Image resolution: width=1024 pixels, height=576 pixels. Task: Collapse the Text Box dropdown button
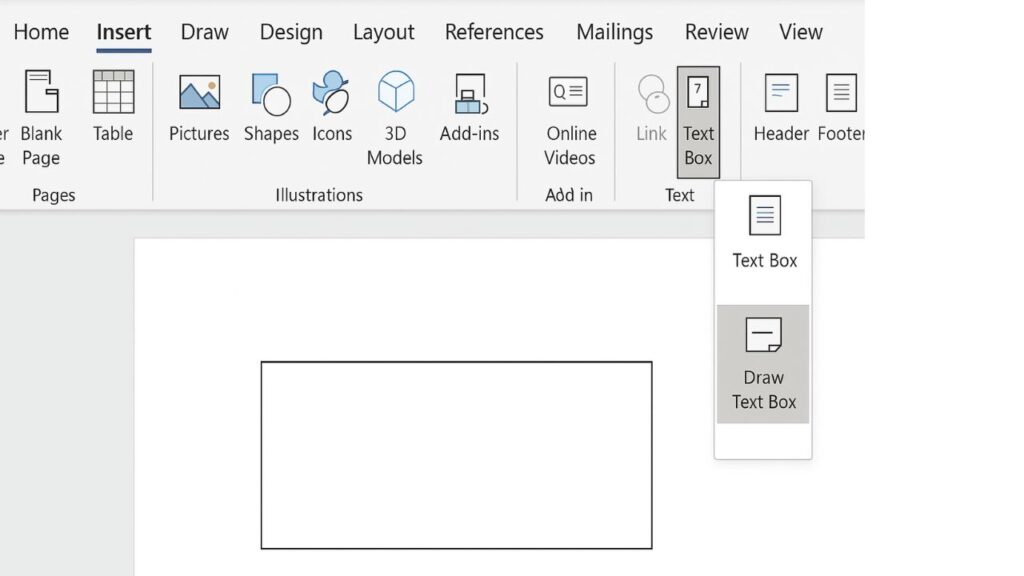tap(698, 122)
